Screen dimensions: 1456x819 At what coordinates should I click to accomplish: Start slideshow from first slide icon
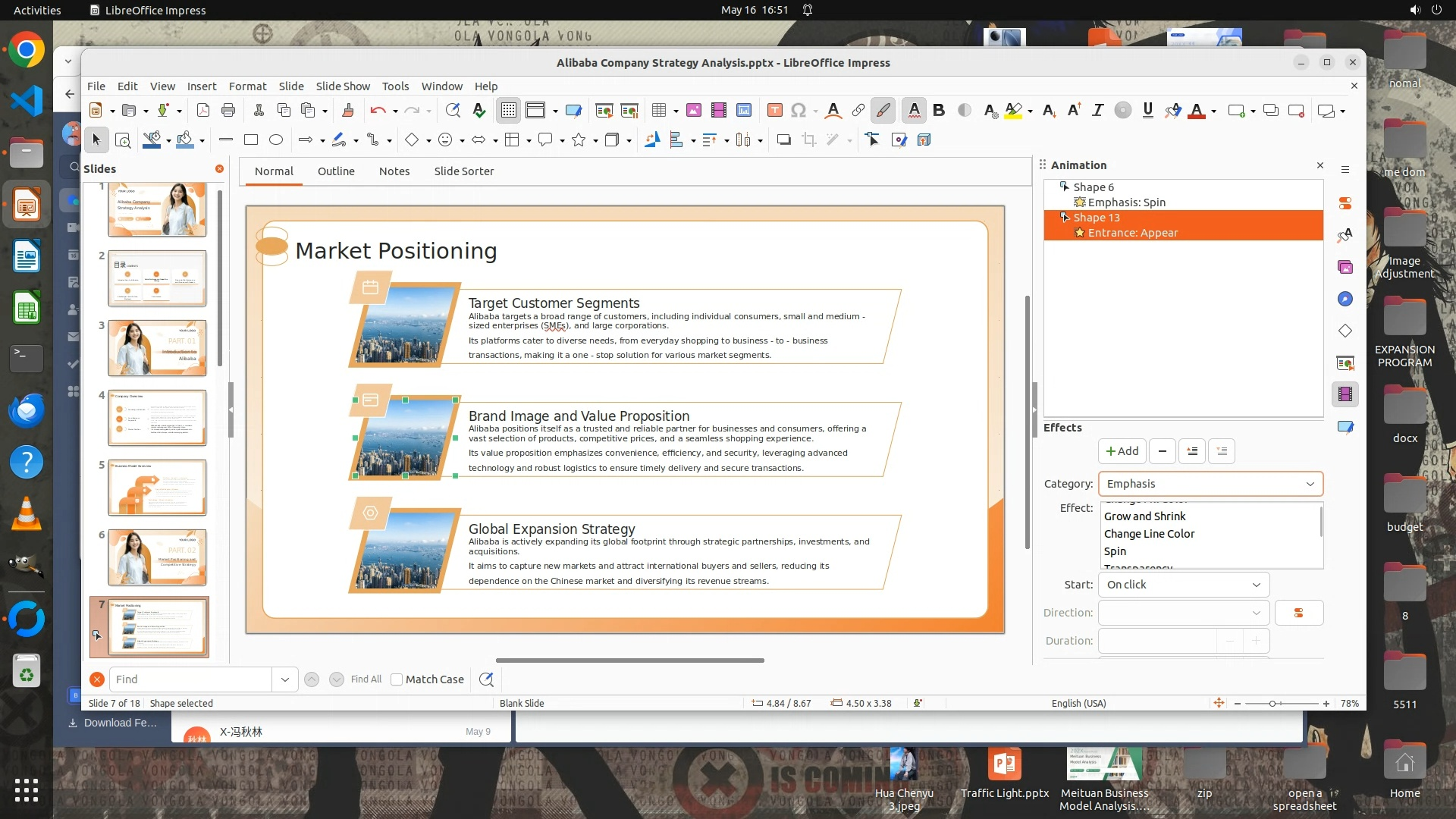(604, 111)
